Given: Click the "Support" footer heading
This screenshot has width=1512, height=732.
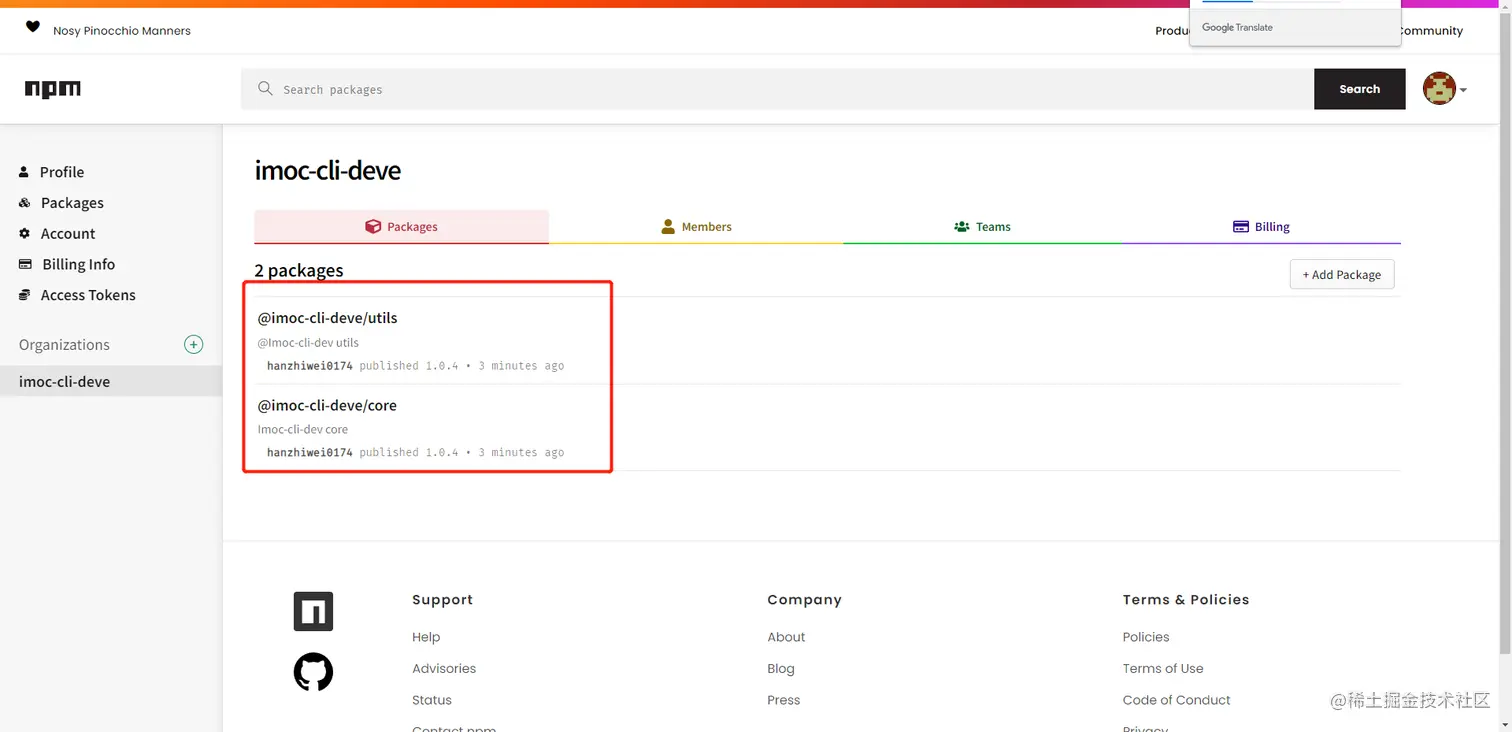Looking at the screenshot, I should point(442,600).
